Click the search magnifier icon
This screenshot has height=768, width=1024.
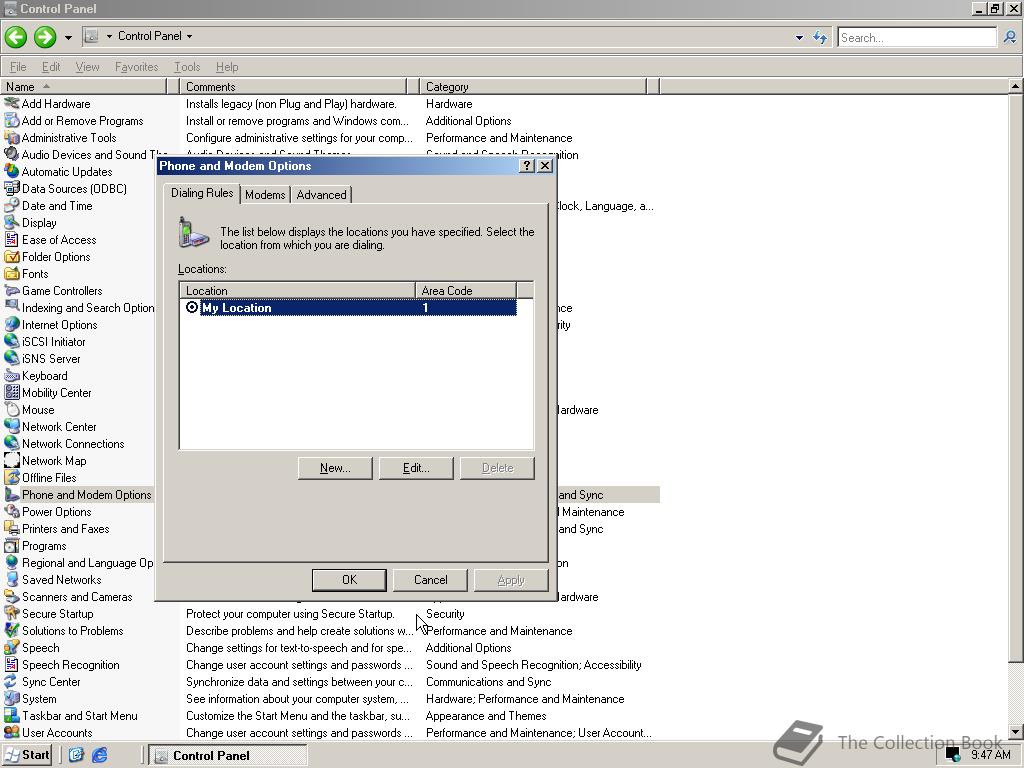[1010, 37]
